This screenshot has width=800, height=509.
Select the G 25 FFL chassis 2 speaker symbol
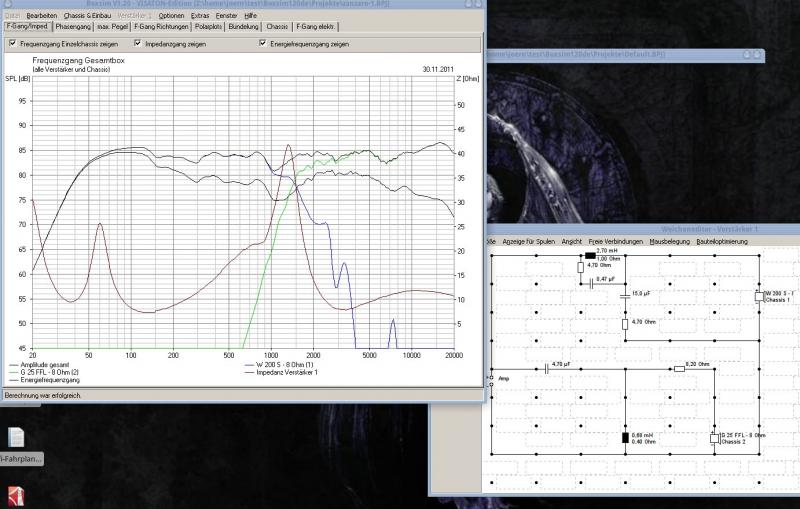tap(714, 438)
